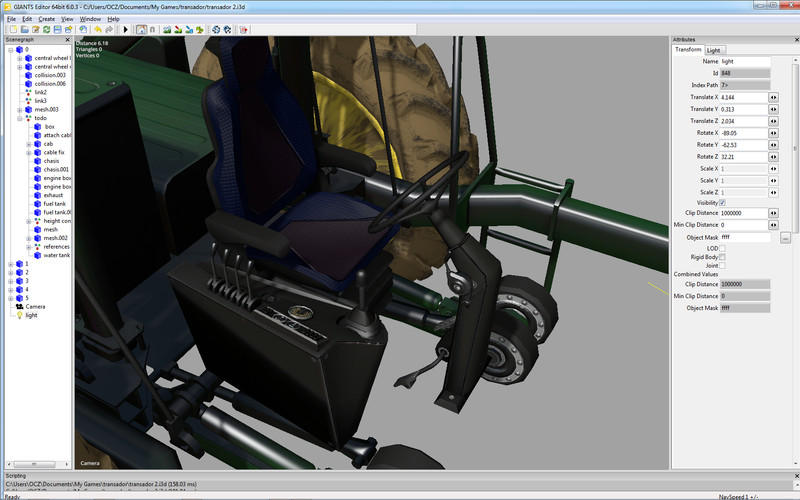Viewport: 800px width, 500px height.
Task: Click the Translate X stepper button
Action: (x=774, y=97)
